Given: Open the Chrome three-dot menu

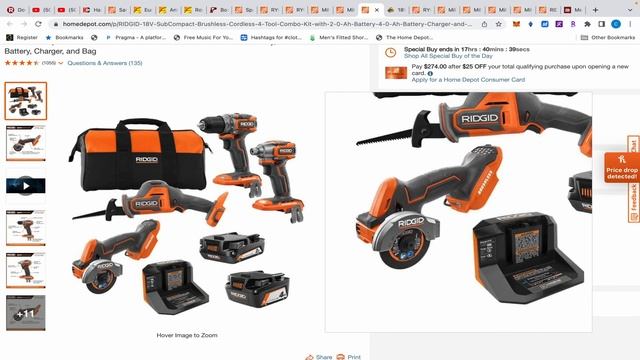Looking at the screenshot, I should pos(631,24).
